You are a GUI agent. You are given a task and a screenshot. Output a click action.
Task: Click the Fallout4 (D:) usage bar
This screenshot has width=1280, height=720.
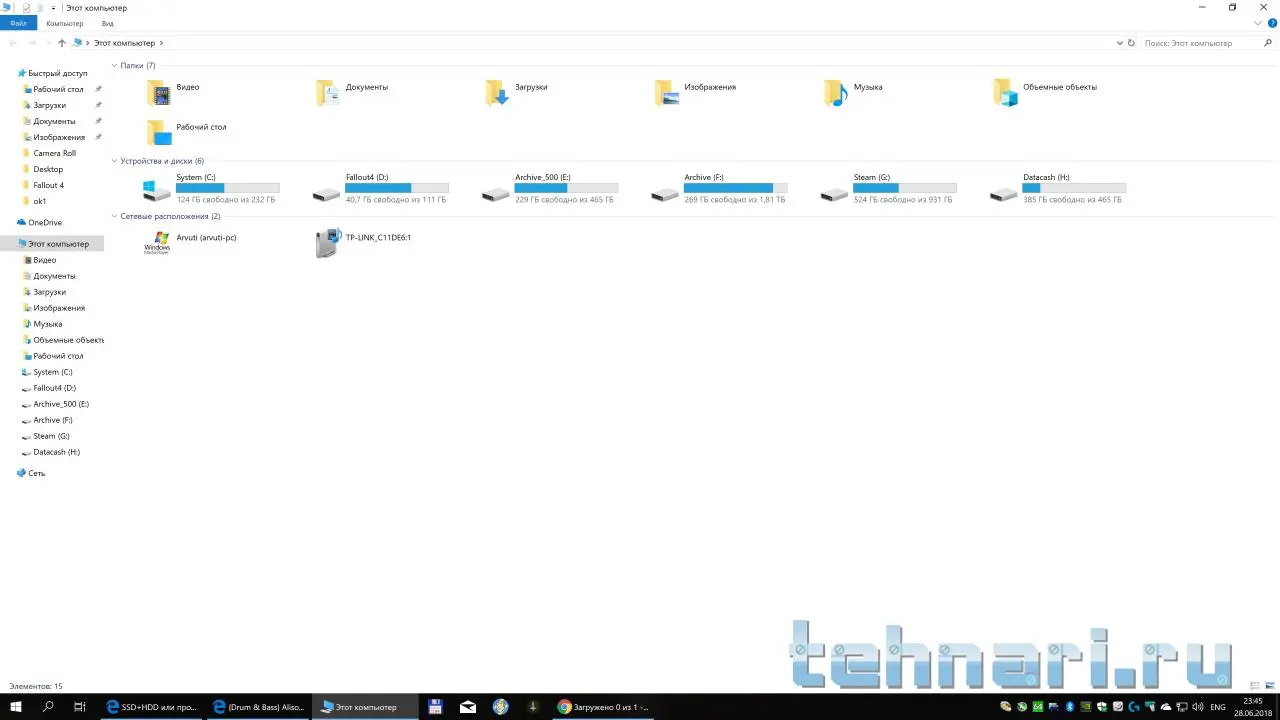tap(397, 188)
